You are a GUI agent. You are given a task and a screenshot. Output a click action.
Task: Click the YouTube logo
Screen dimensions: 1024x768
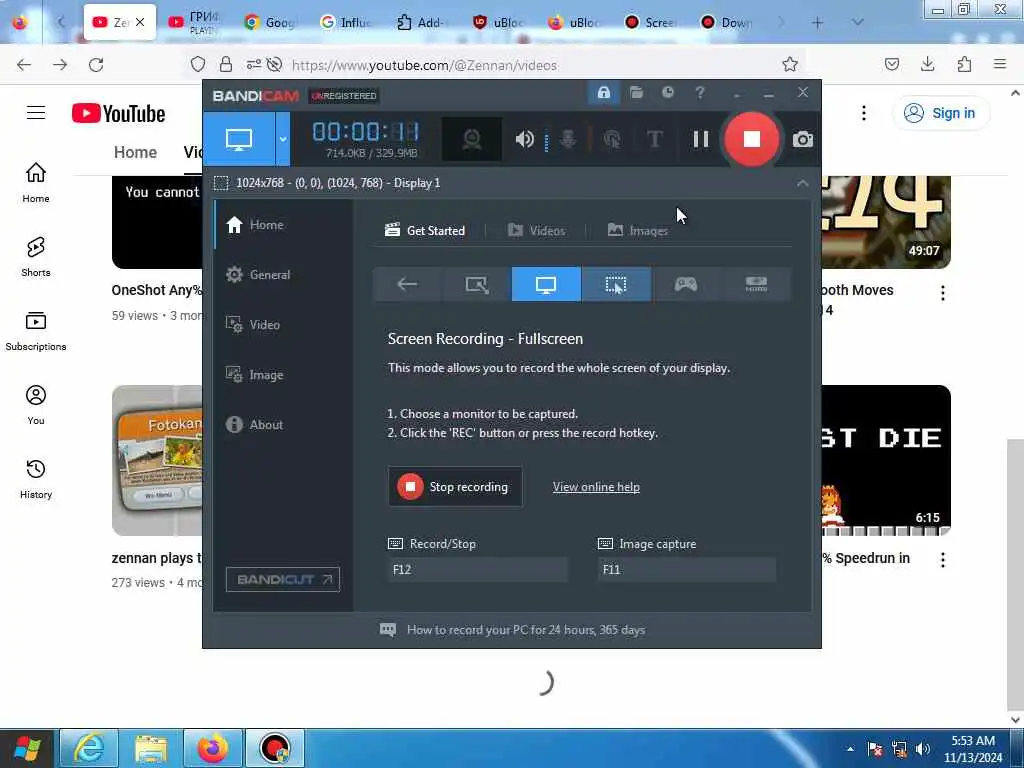(x=118, y=114)
